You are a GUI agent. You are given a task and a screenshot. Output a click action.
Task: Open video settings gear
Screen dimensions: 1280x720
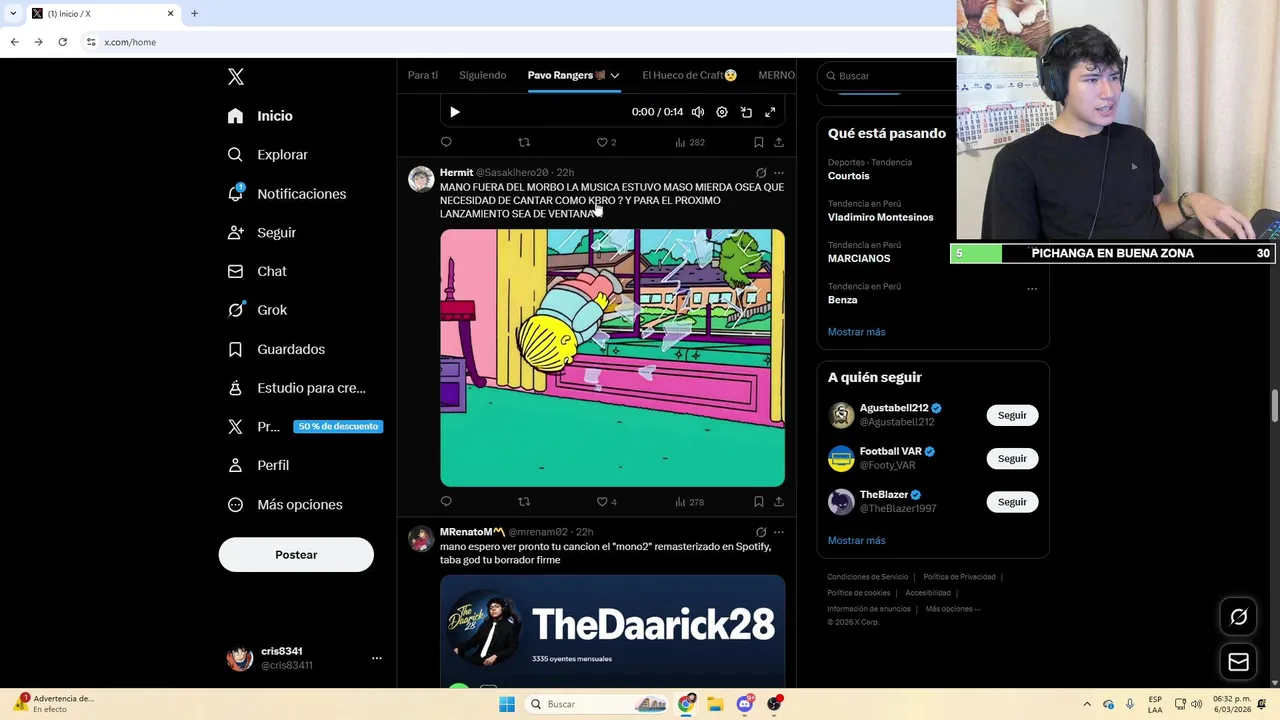click(x=722, y=112)
